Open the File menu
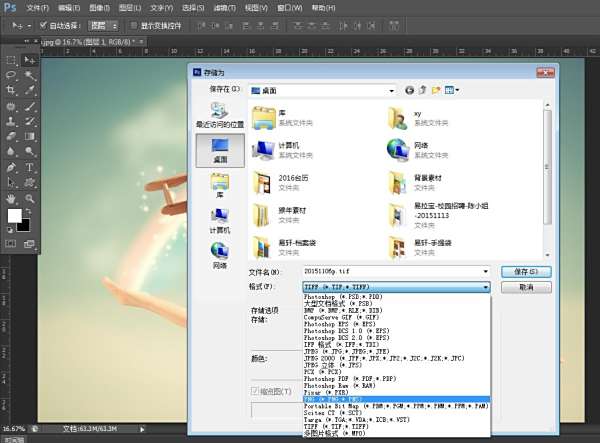 (38, 8)
